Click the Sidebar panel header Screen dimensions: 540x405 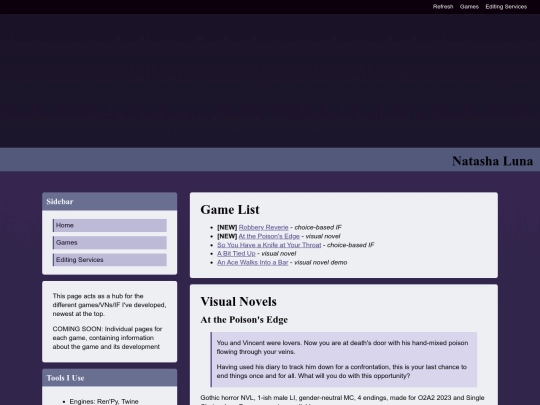[110, 201]
